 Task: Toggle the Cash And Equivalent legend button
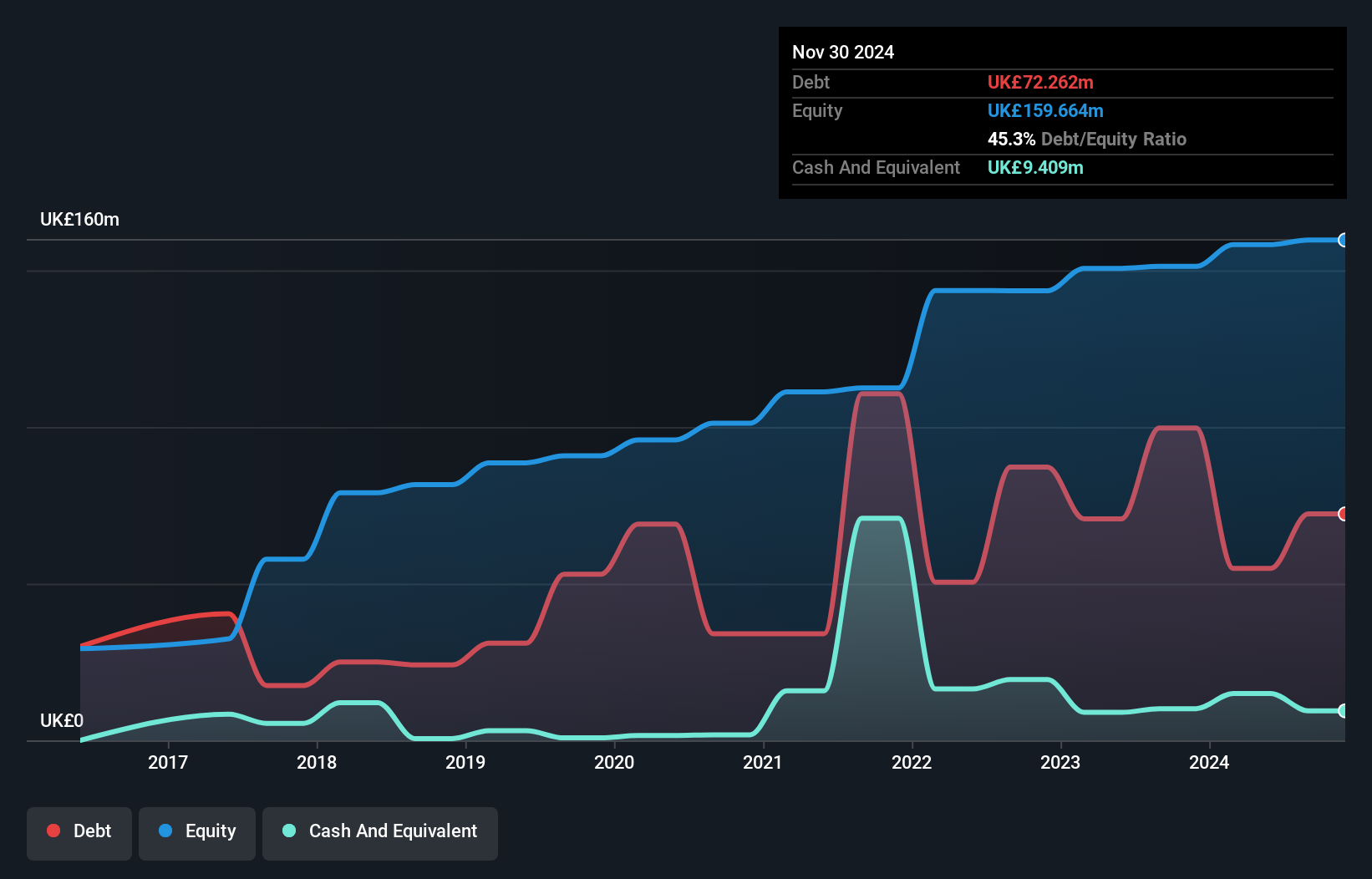coord(380,833)
